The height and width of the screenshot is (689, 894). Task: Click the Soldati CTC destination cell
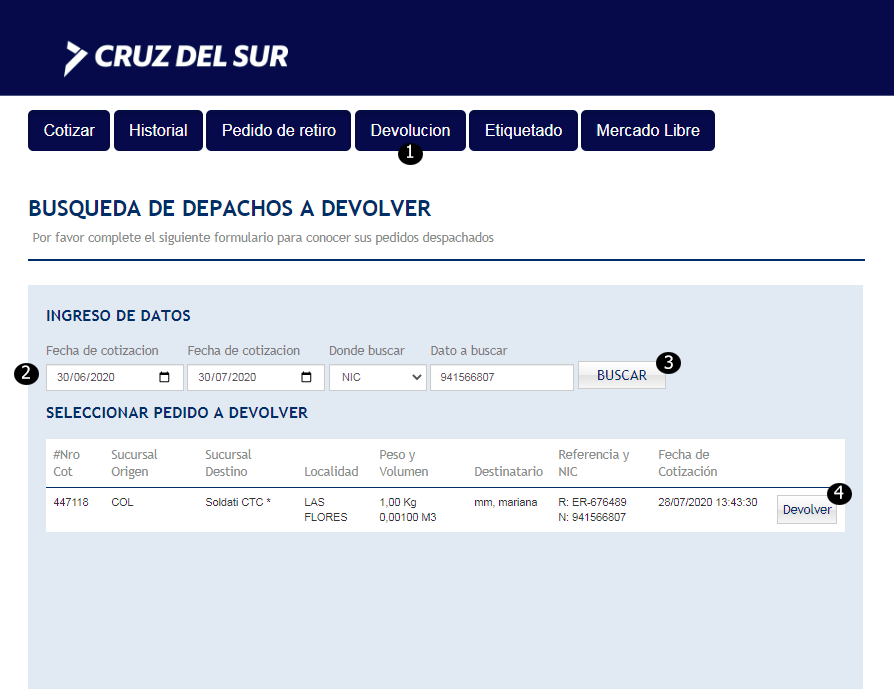point(236,502)
